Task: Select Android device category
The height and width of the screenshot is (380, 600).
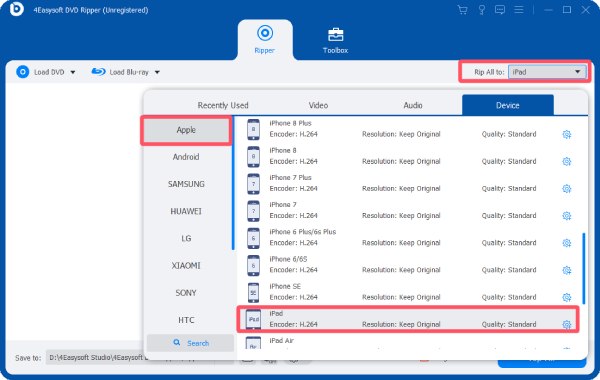Action: 186,157
